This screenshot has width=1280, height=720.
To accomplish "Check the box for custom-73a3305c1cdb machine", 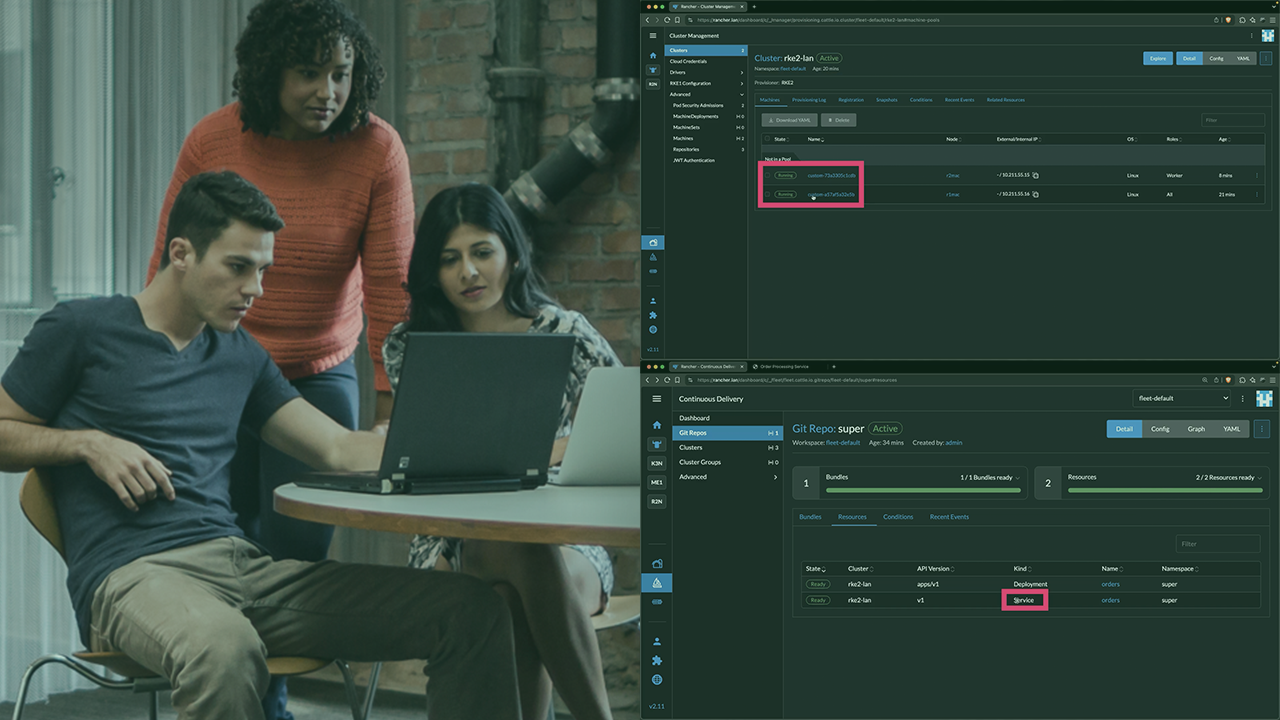I will click(768, 175).
